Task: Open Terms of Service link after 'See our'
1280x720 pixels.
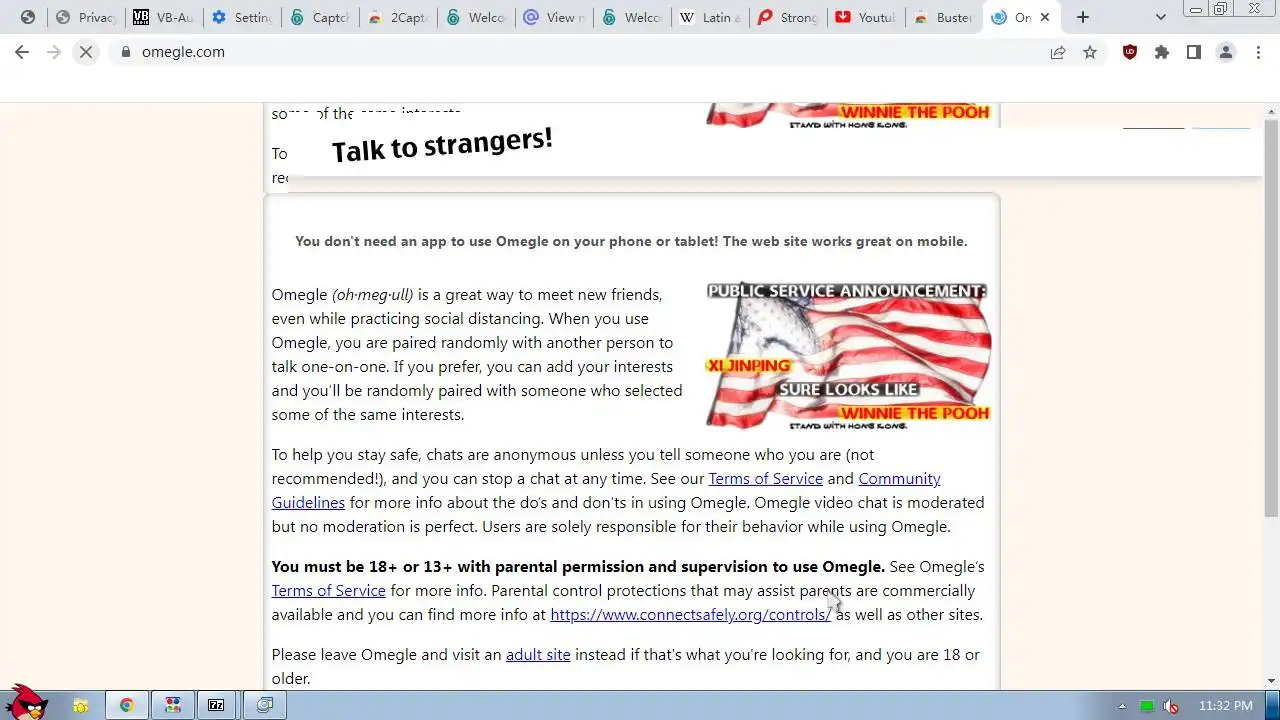Action: tap(765, 479)
